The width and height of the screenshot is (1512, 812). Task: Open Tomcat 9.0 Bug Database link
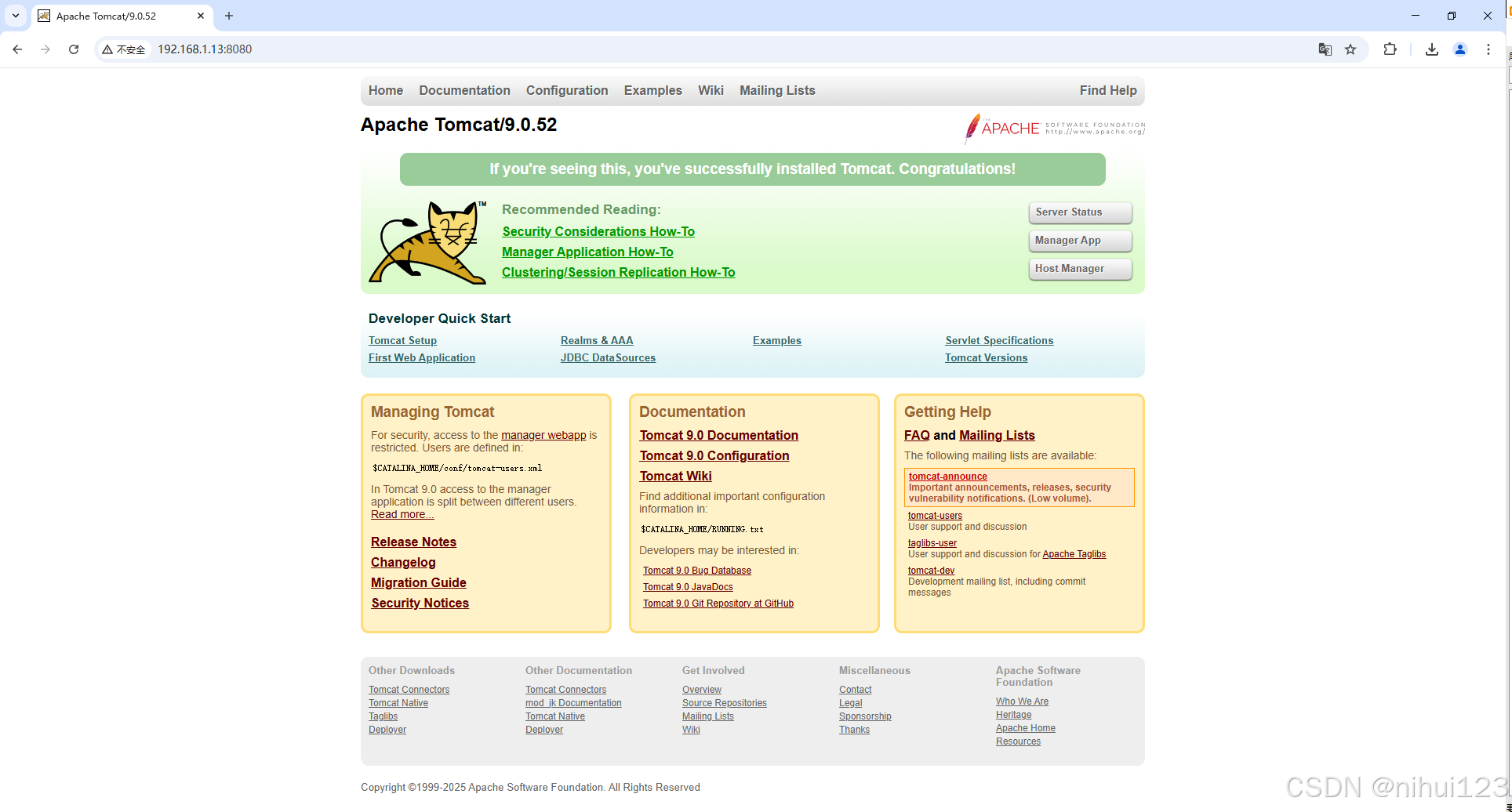tap(697, 571)
